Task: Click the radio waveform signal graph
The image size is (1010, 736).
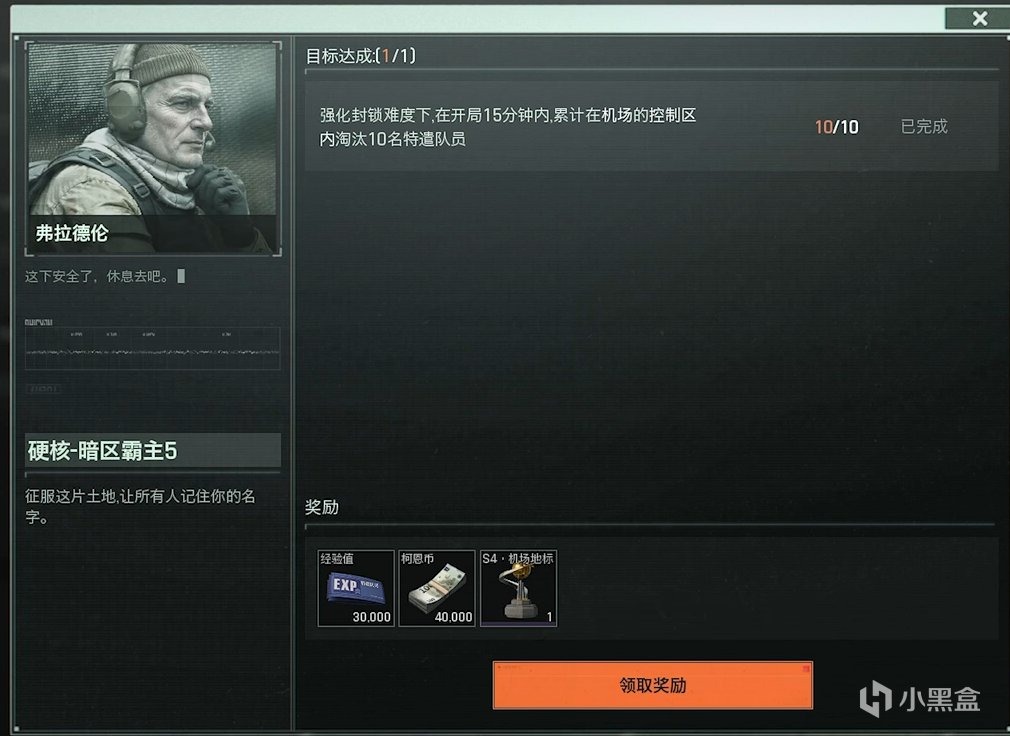Action: tap(153, 348)
